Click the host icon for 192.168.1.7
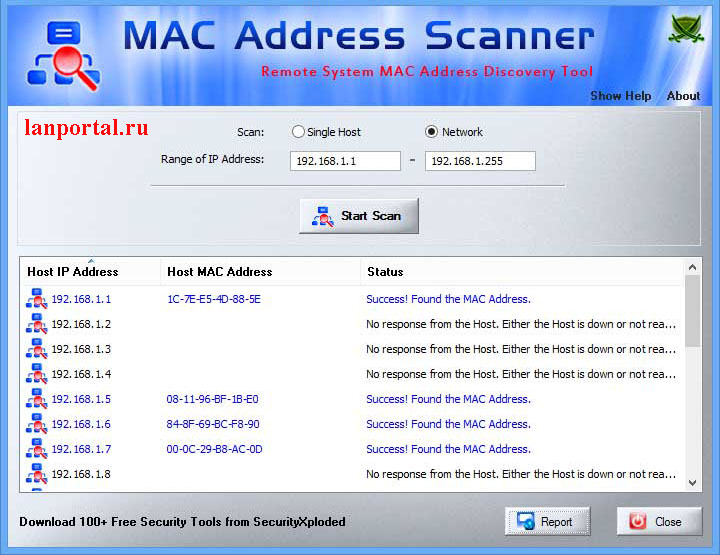 pyautogui.click(x=37, y=449)
